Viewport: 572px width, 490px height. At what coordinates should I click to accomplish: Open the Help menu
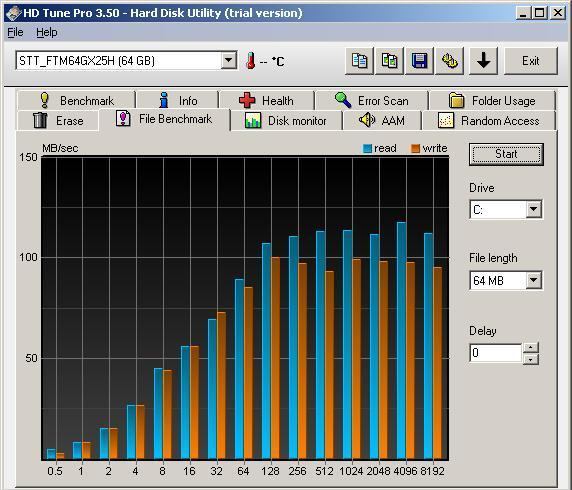(x=47, y=32)
